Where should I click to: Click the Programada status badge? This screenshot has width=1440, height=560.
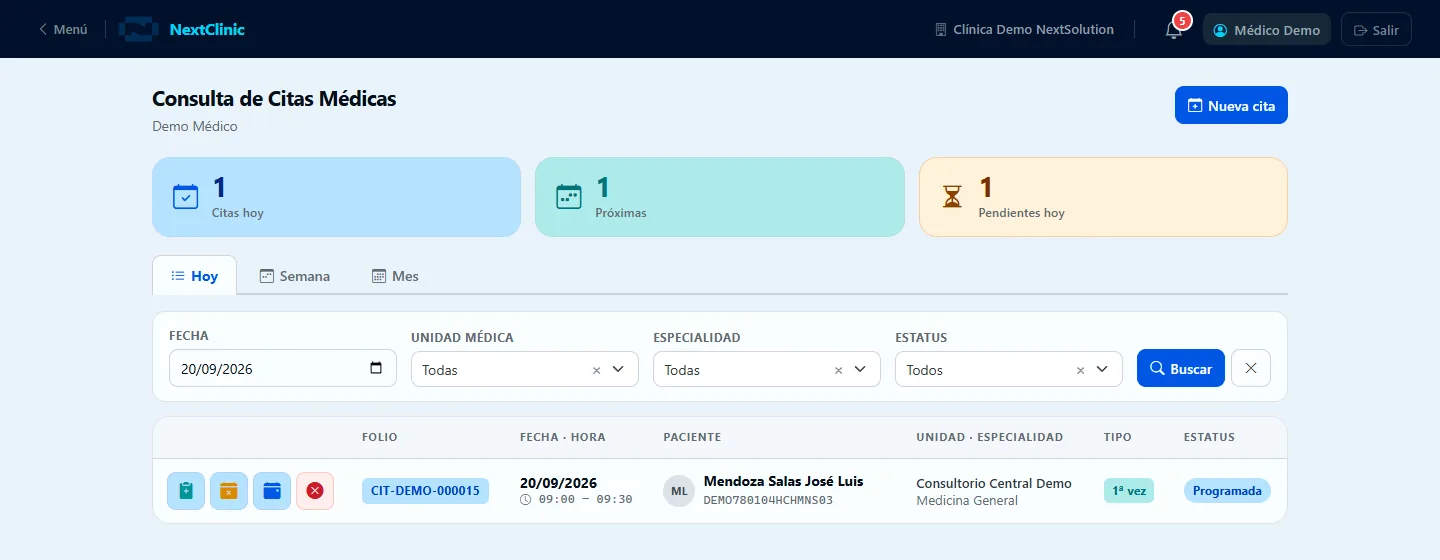tap(1227, 491)
